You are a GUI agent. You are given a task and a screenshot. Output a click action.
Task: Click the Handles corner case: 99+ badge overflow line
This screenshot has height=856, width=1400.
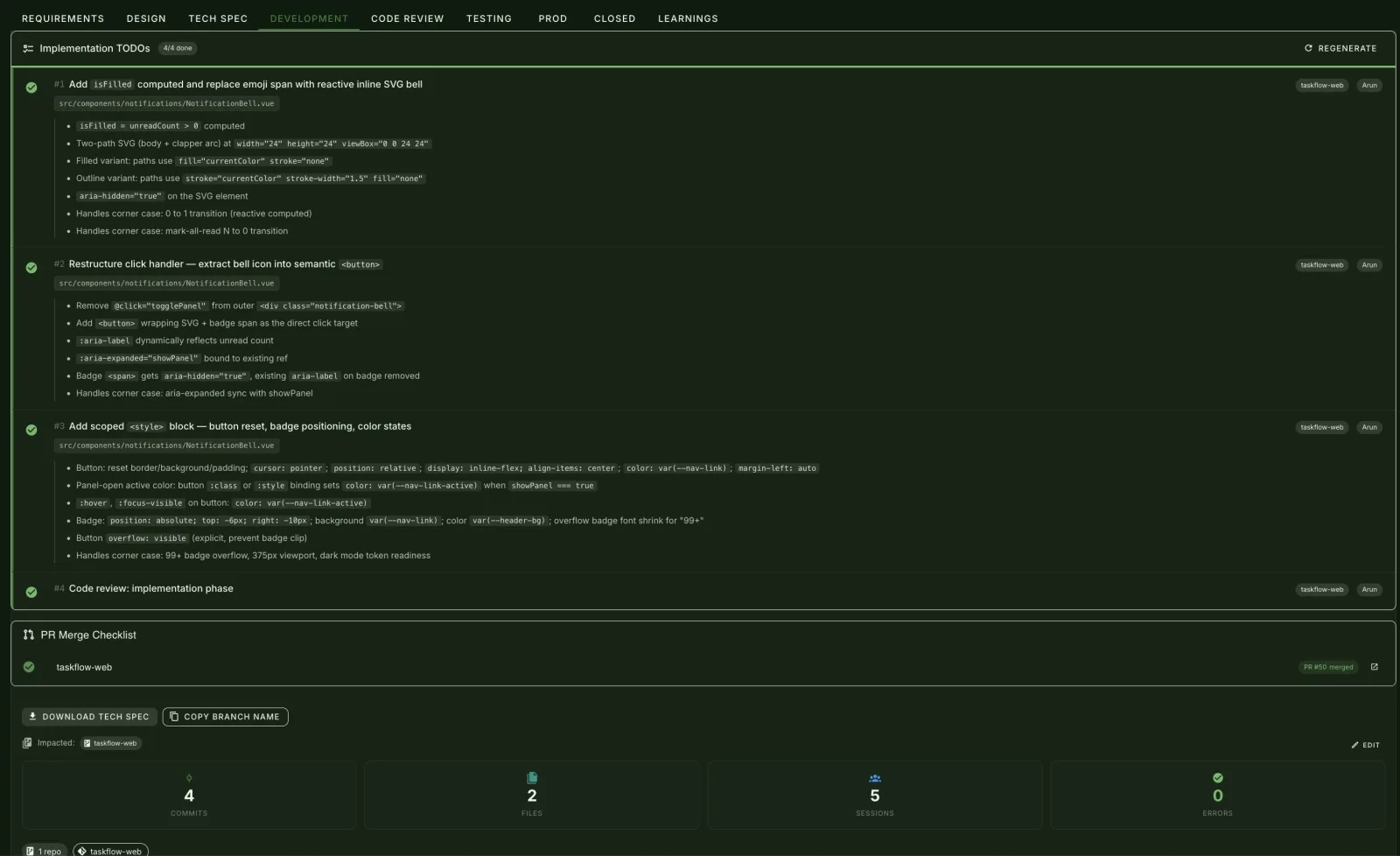pos(253,555)
